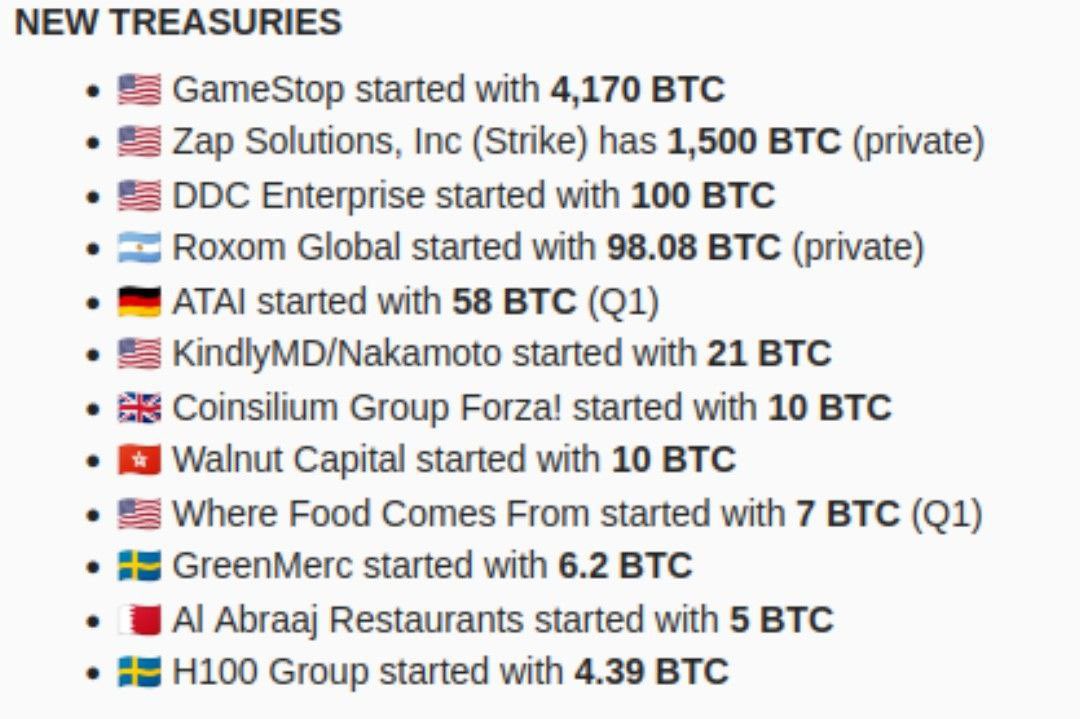The height and width of the screenshot is (719, 1080).
Task: Click the UK flag beside Coinsilium Group
Action: (139, 407)
